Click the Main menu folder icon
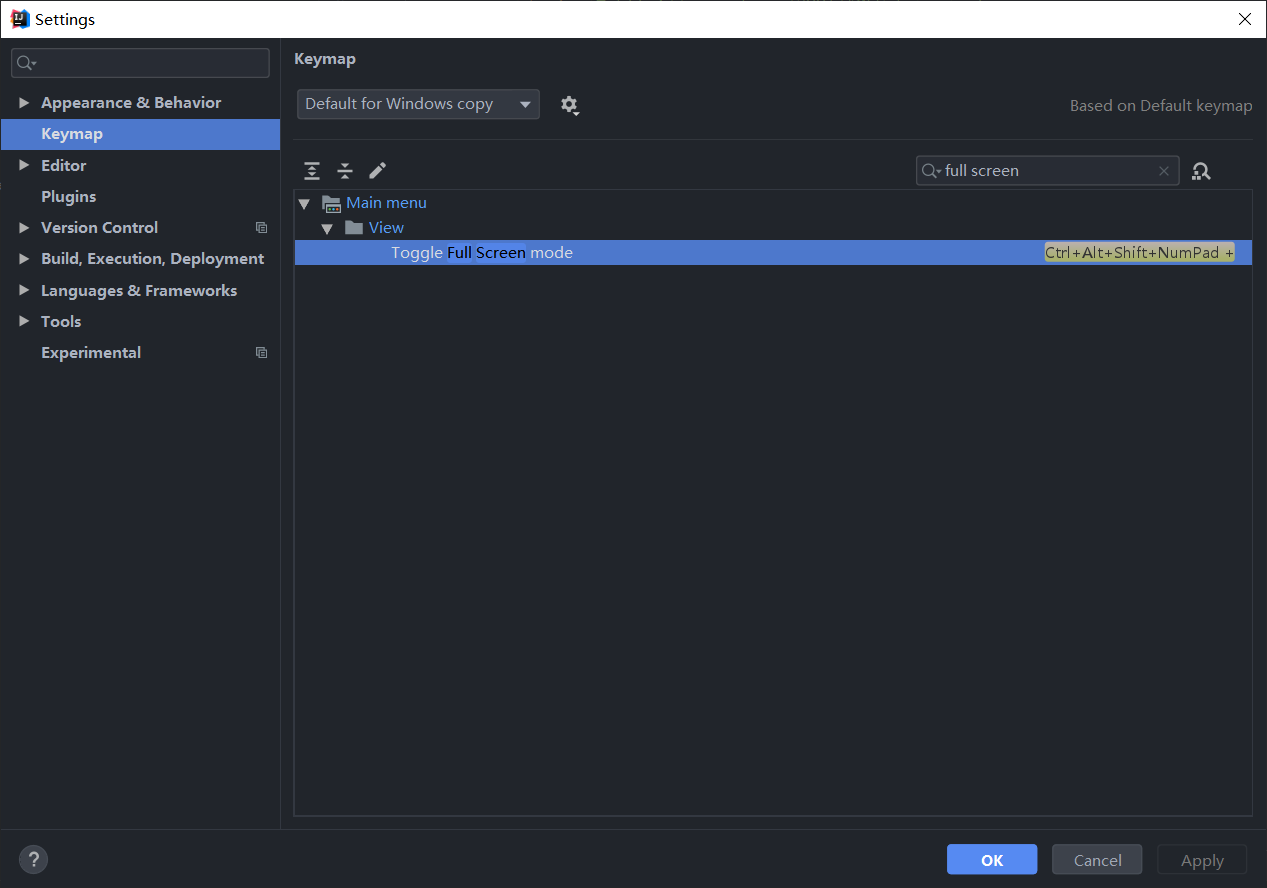The width and height of the screenshot is (1267, 888). [x=332, y=203]
